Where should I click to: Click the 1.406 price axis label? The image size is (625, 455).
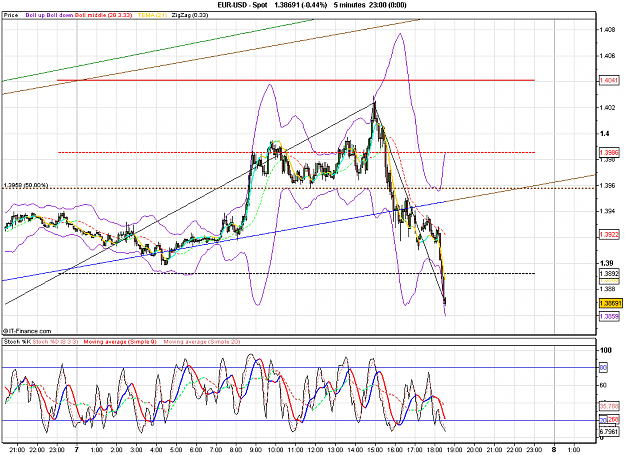pyautogui.click(x=607, y=56)
